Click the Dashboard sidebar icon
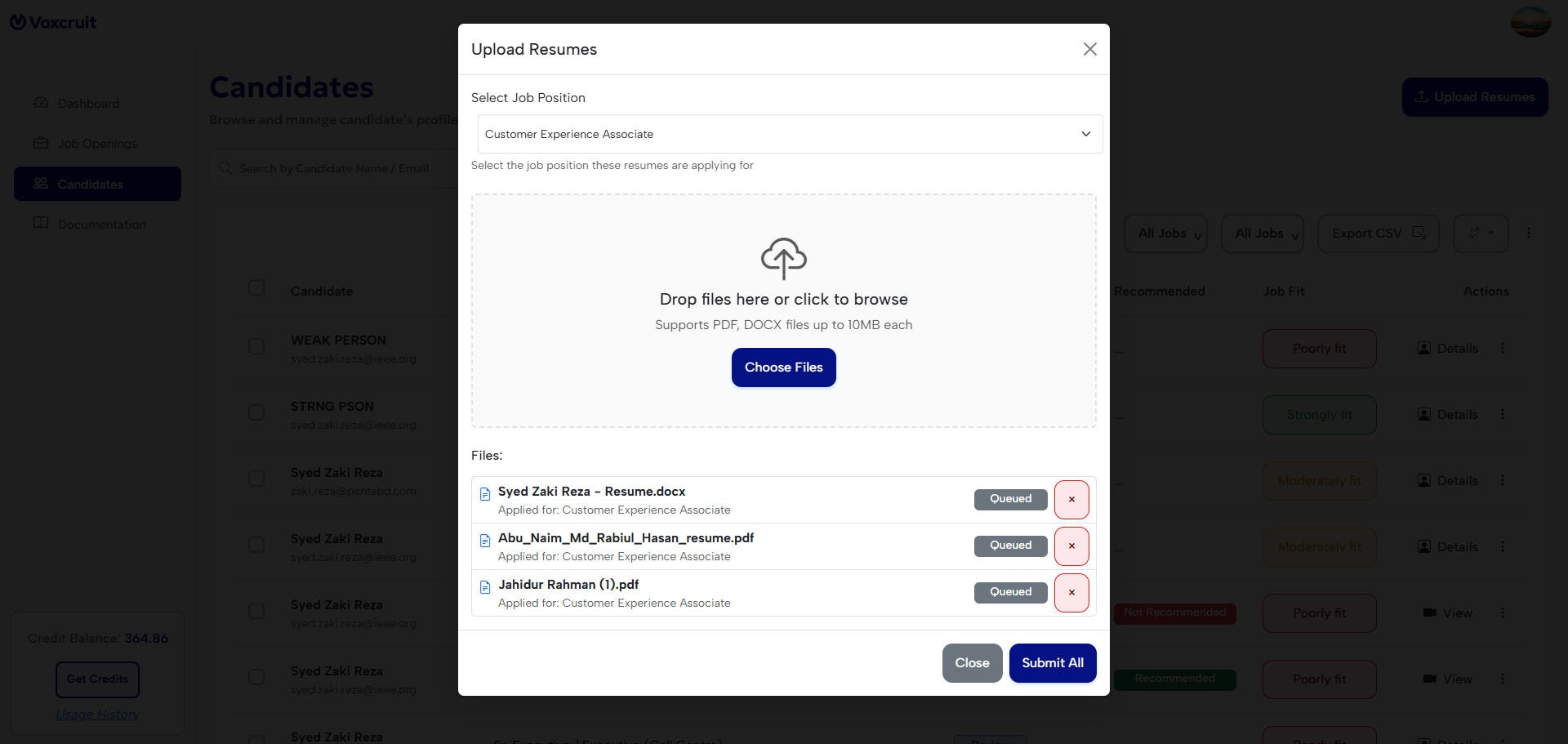The width and height of the screenshot is (1568, 744). tap(41, 103)
